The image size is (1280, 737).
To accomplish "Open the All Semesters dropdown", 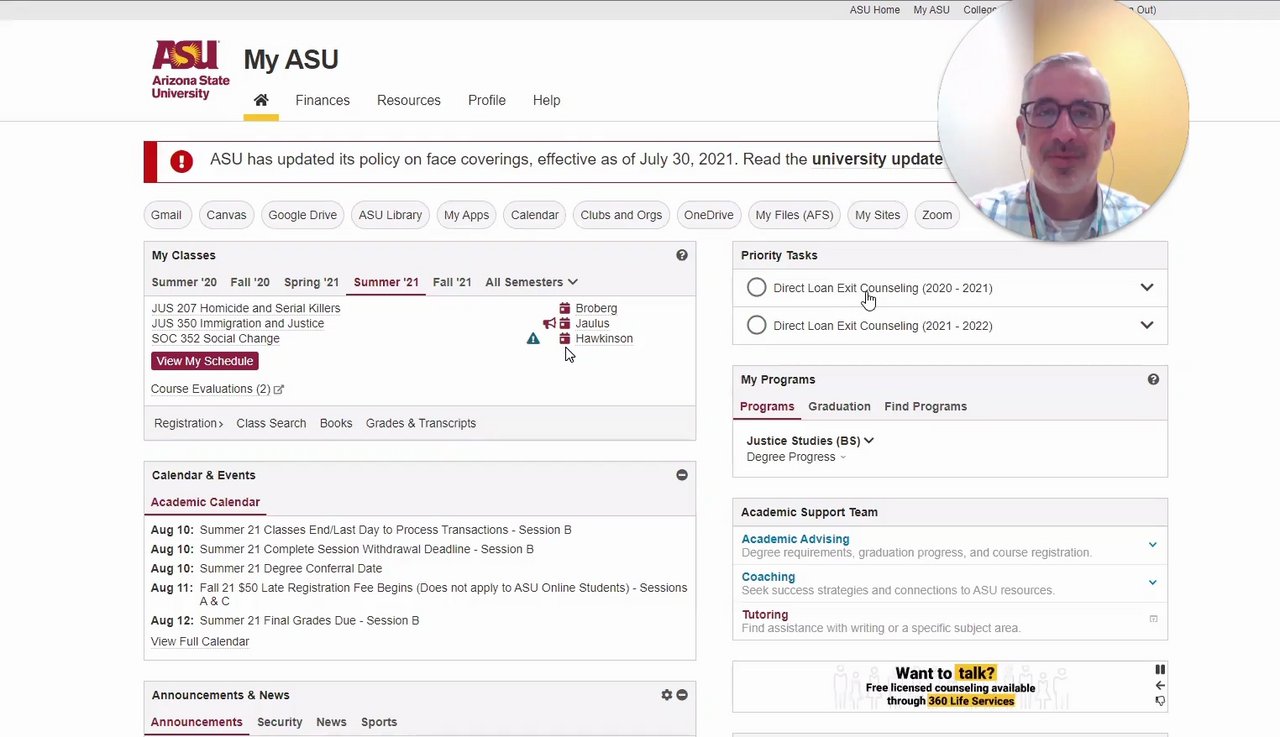I will tap(531, 282).
